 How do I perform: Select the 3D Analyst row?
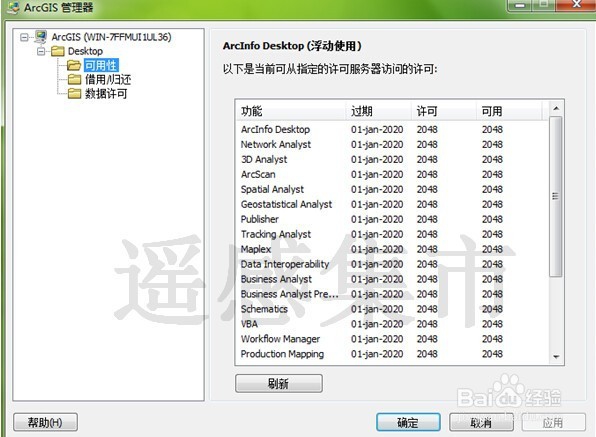tap(392, 159)
